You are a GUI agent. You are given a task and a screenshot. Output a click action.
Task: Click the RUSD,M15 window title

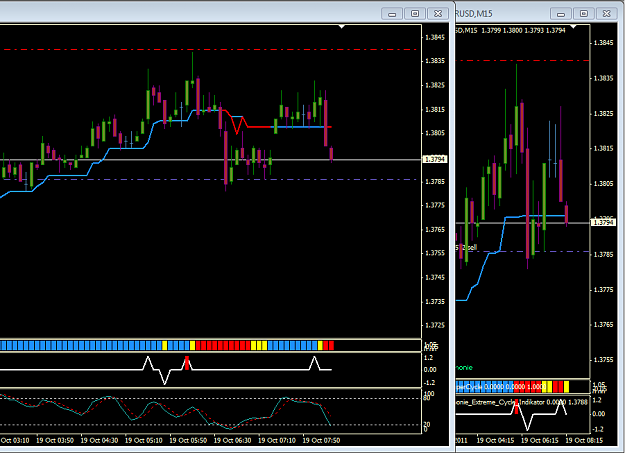(x=474, y=14)
